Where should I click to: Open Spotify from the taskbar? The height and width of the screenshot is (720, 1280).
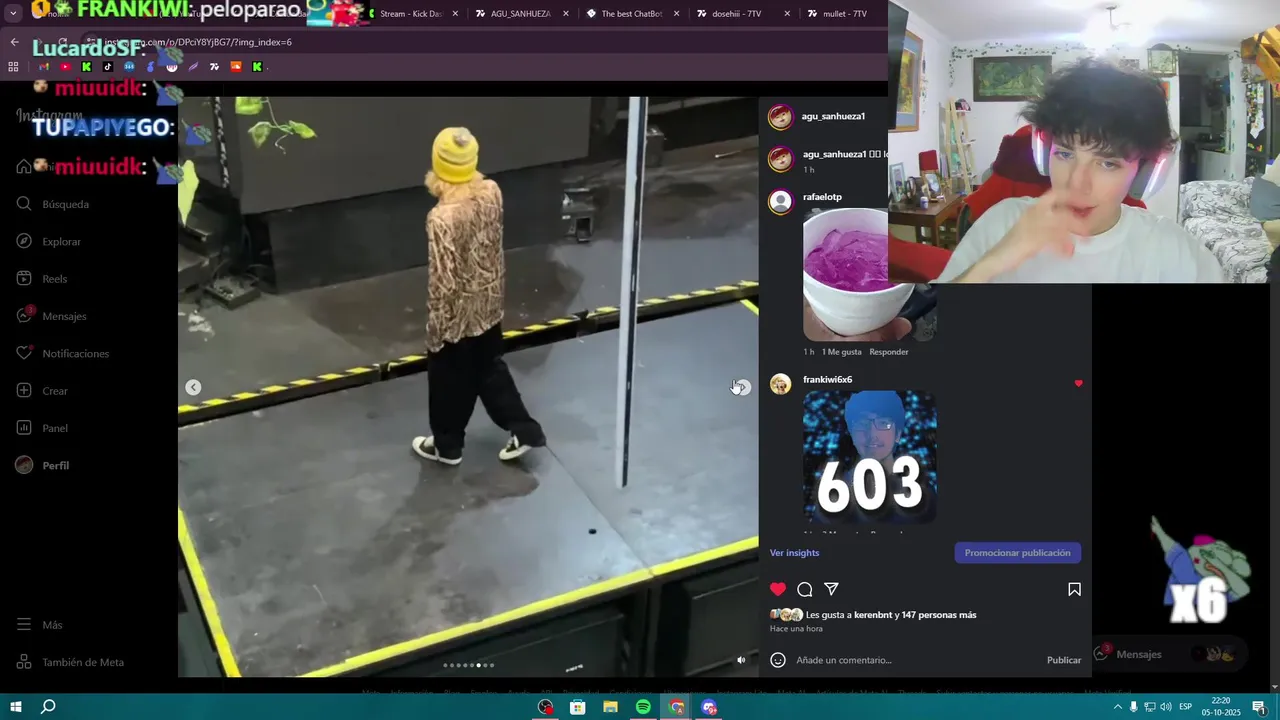(643, 707)
